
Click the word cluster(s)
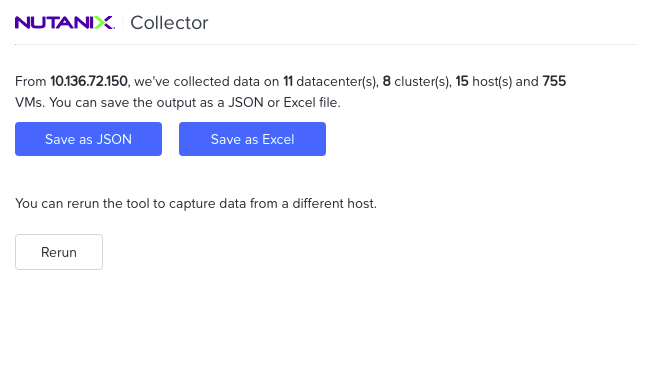(x=423, y=81)
